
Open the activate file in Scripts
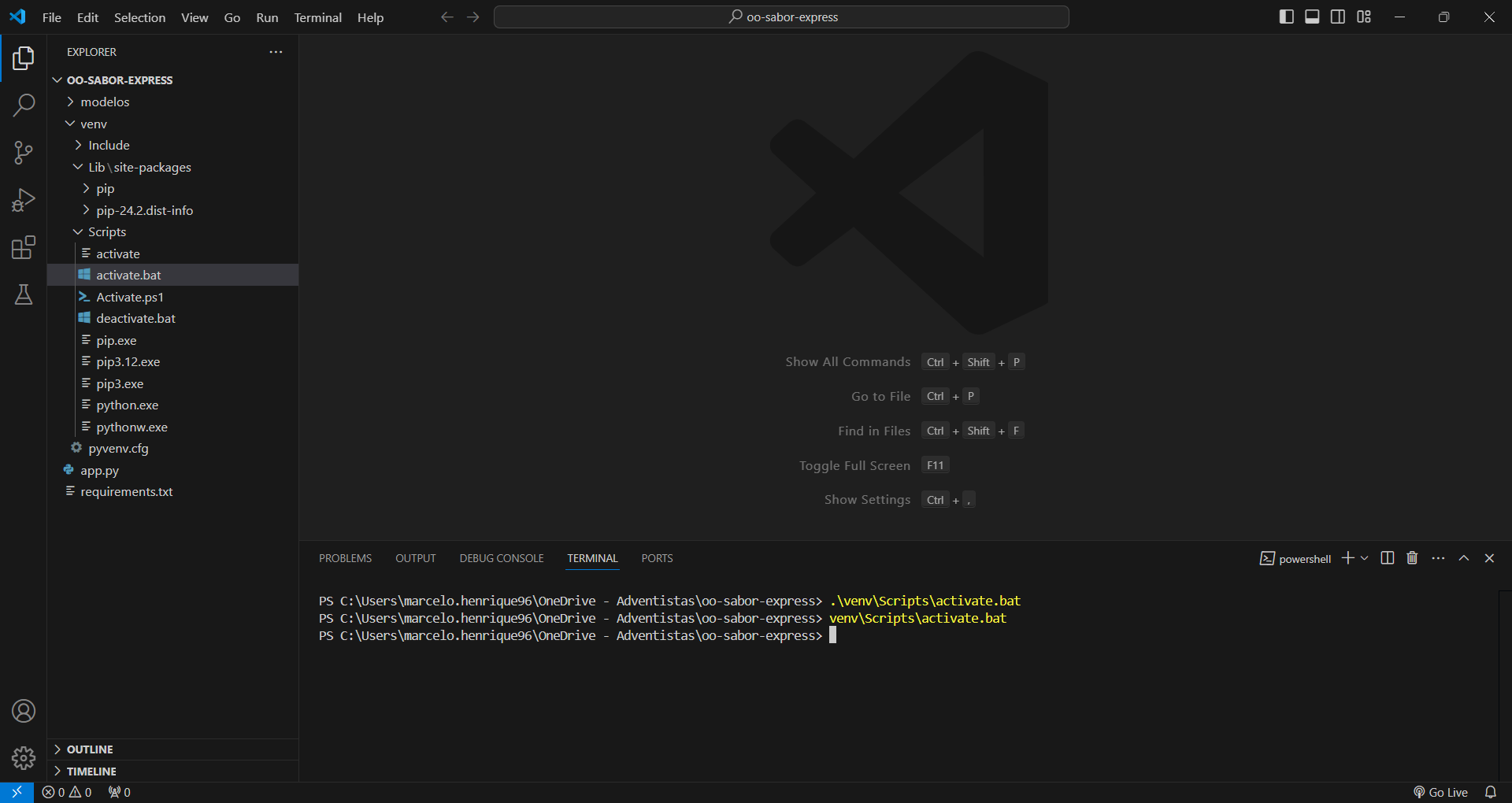(x=173, y=253)
